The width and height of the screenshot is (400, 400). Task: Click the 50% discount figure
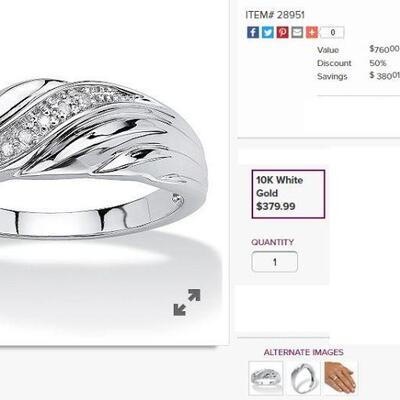point(378,63)
